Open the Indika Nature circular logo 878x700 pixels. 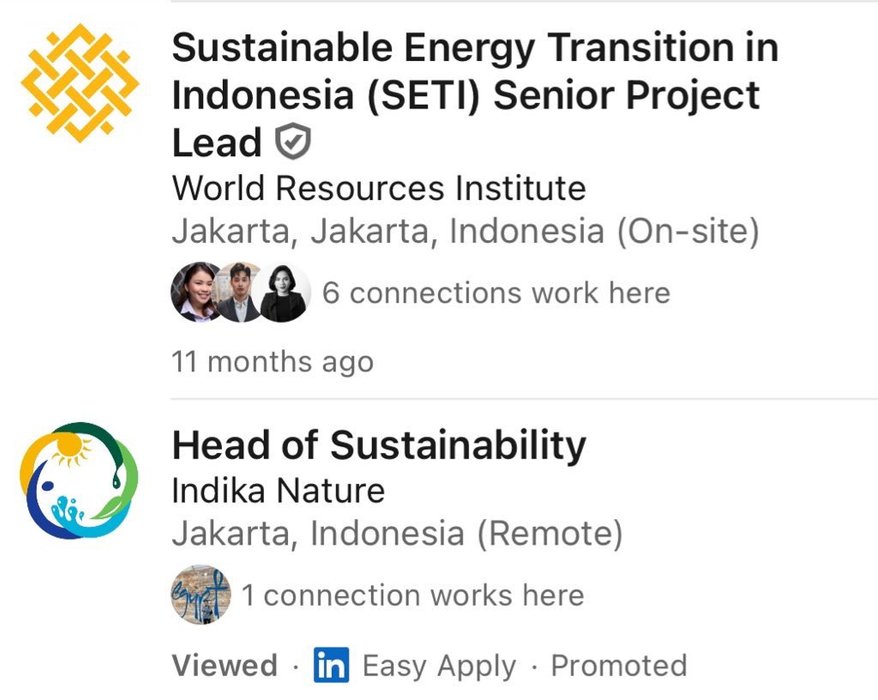click(79, 481)
